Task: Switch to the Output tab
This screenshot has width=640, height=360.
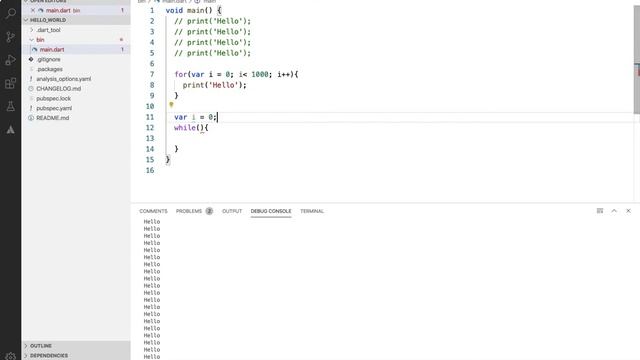Action: pos(232,211)
